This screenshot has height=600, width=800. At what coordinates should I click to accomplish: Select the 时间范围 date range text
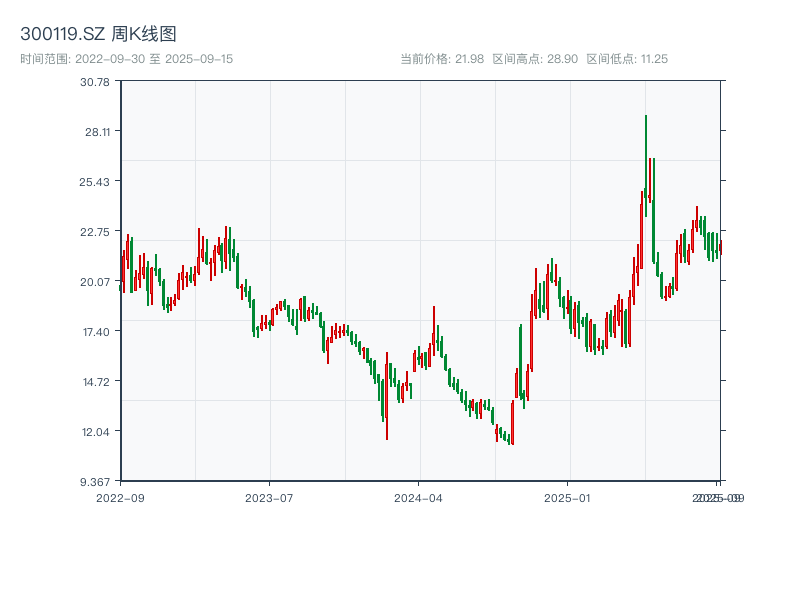[126, 59]
